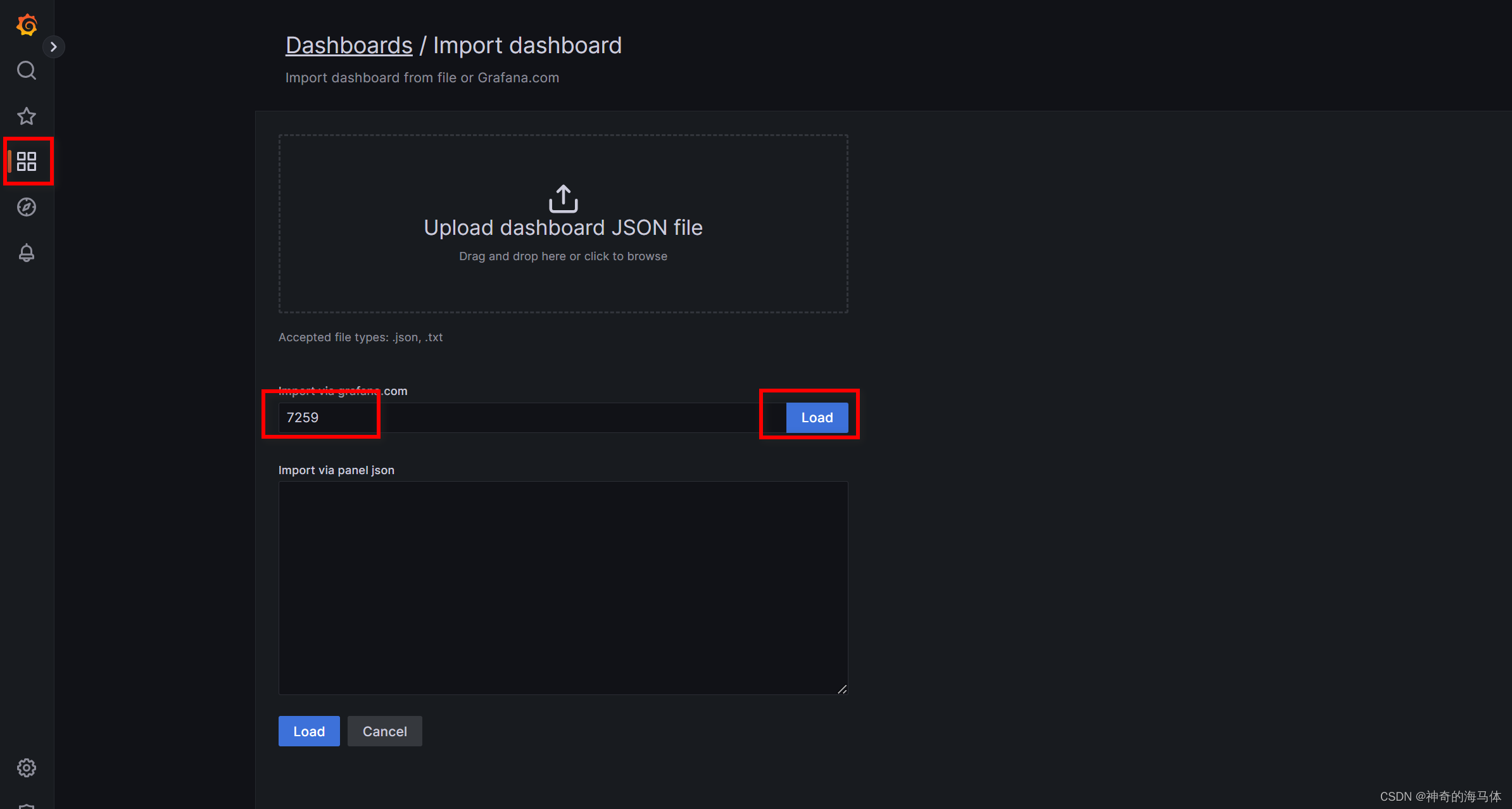Open the Configuration gear icon
The width and height of the screenshot is (1512, 809).
tap(27, 767)
